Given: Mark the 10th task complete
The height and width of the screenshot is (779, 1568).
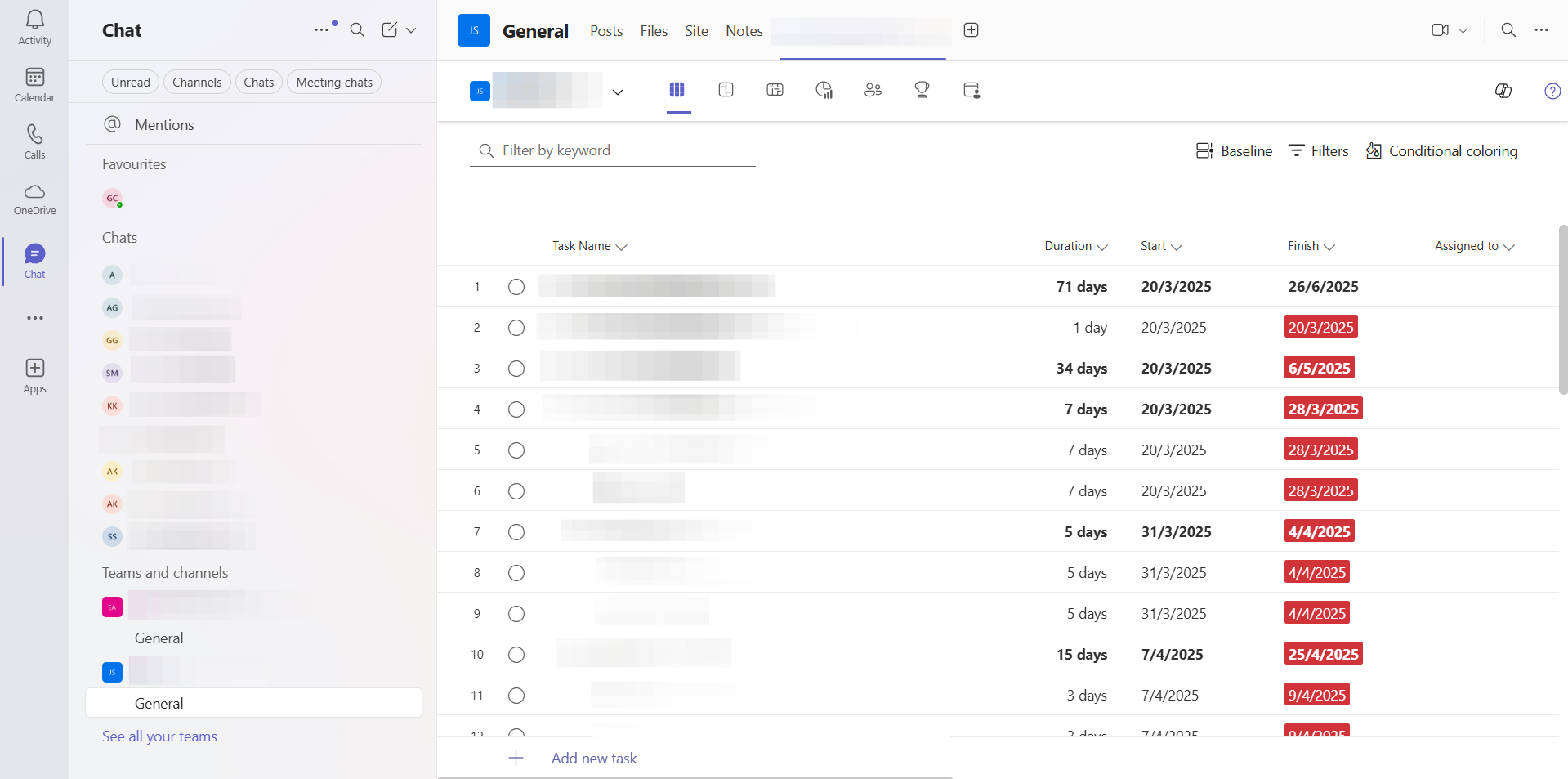Looking at the screenshot, I should 516,654.
